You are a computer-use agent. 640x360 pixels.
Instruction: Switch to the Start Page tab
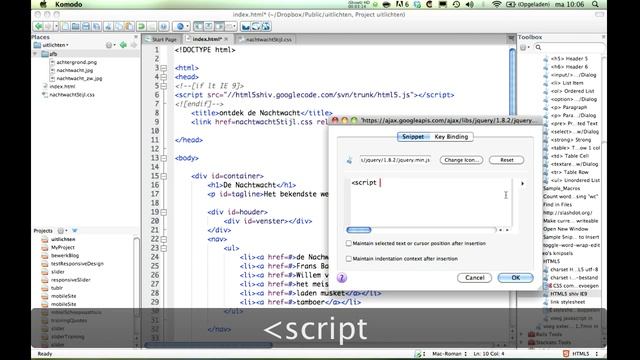162,39
